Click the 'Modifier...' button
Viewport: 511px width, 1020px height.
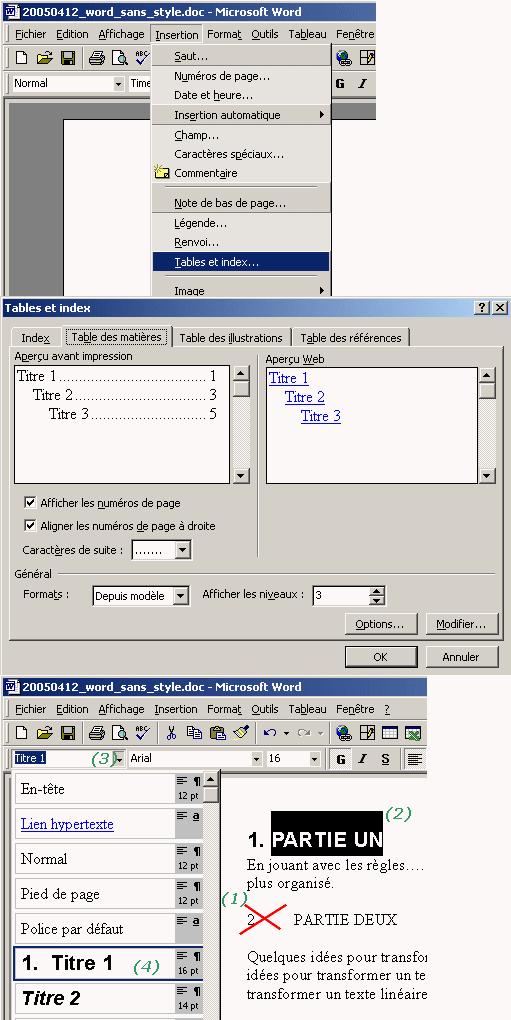462,624
